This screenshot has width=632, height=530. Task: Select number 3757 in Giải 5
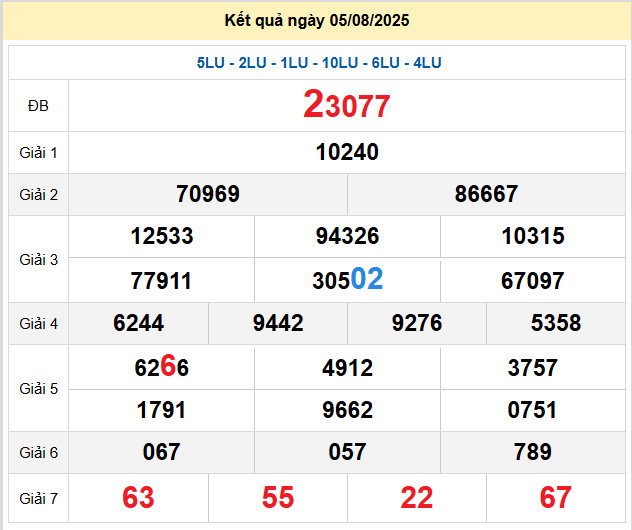(532, 368)
